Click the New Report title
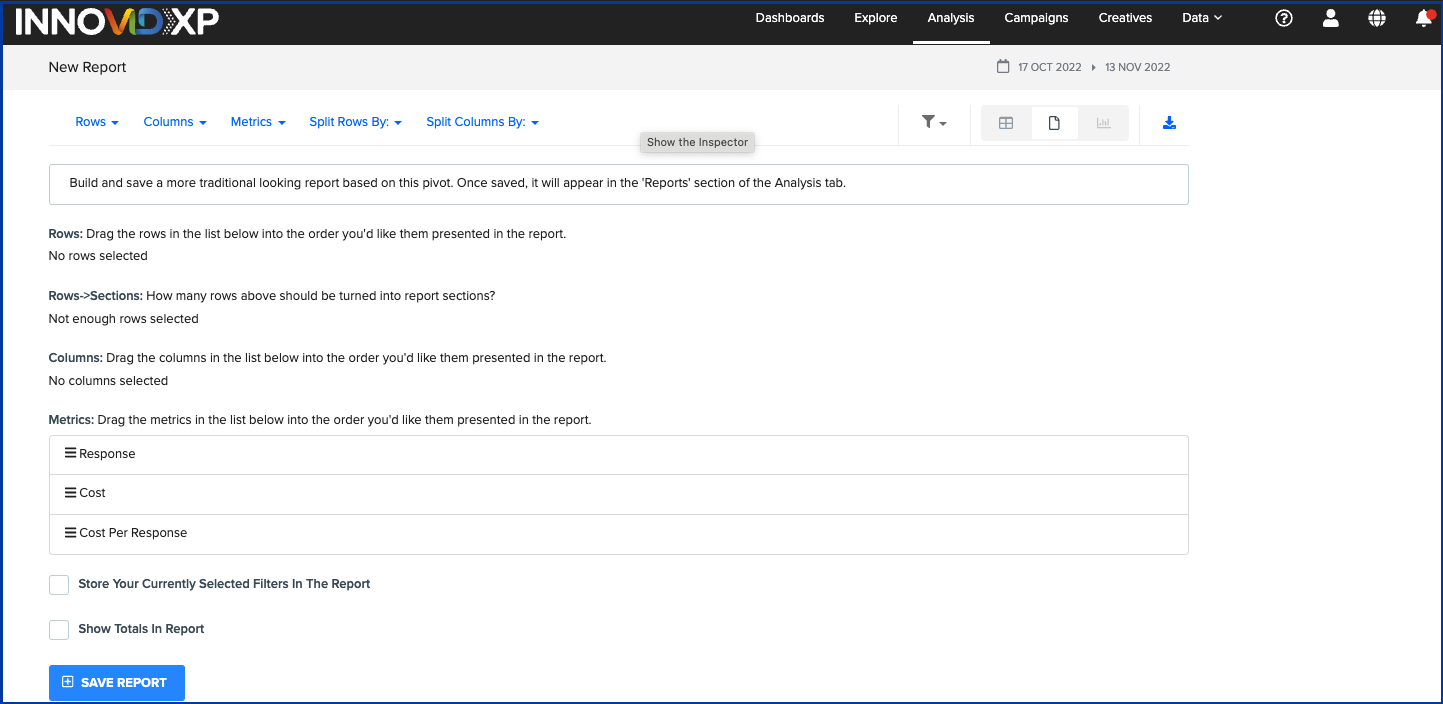 click(x=88, y=67)
